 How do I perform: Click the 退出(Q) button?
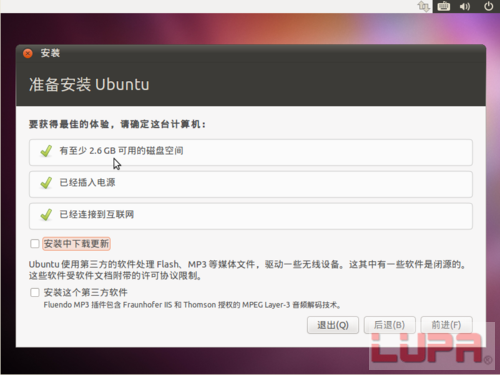point(333,325)
